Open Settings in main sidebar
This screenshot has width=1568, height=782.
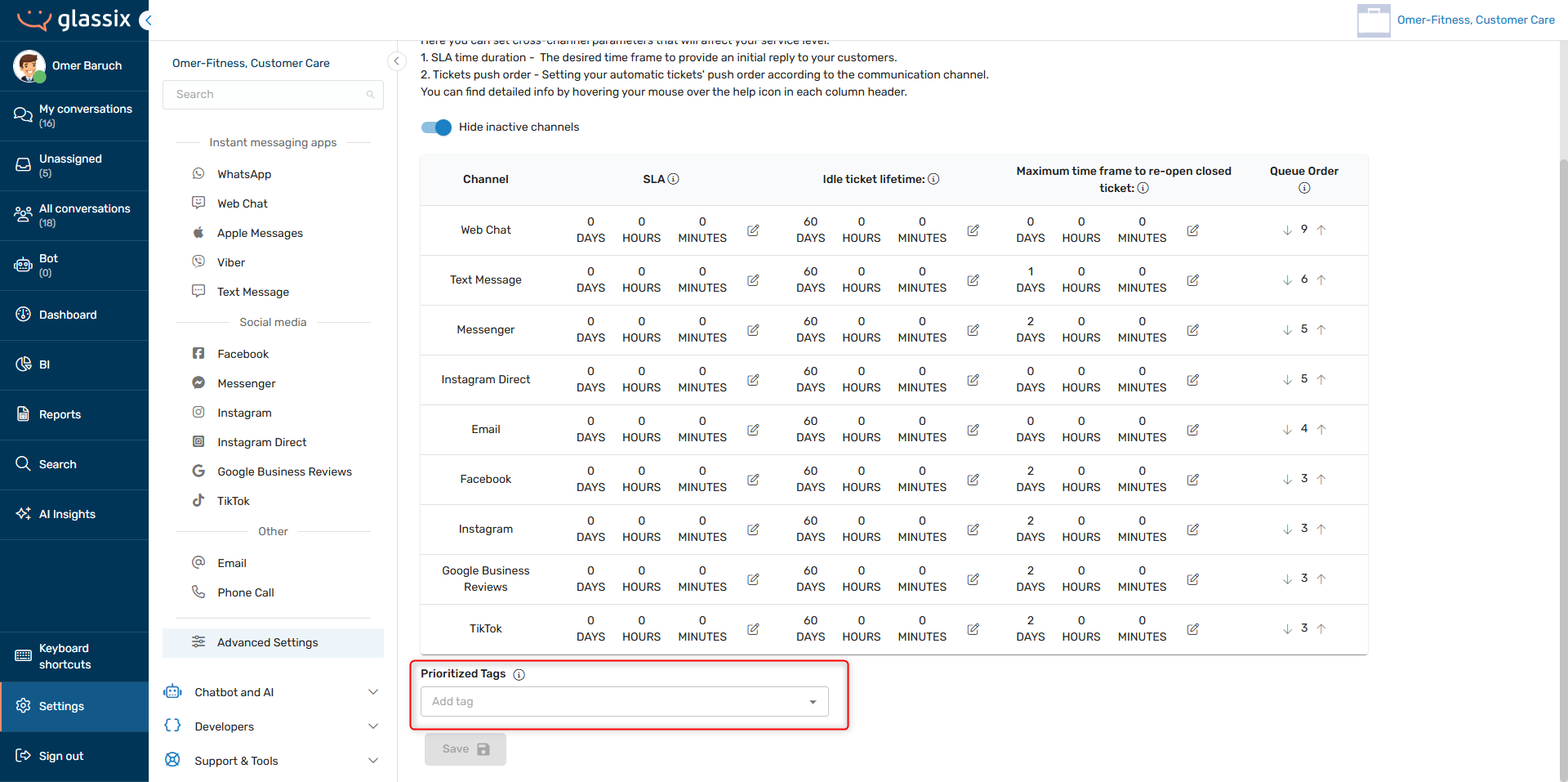point(74,707)
